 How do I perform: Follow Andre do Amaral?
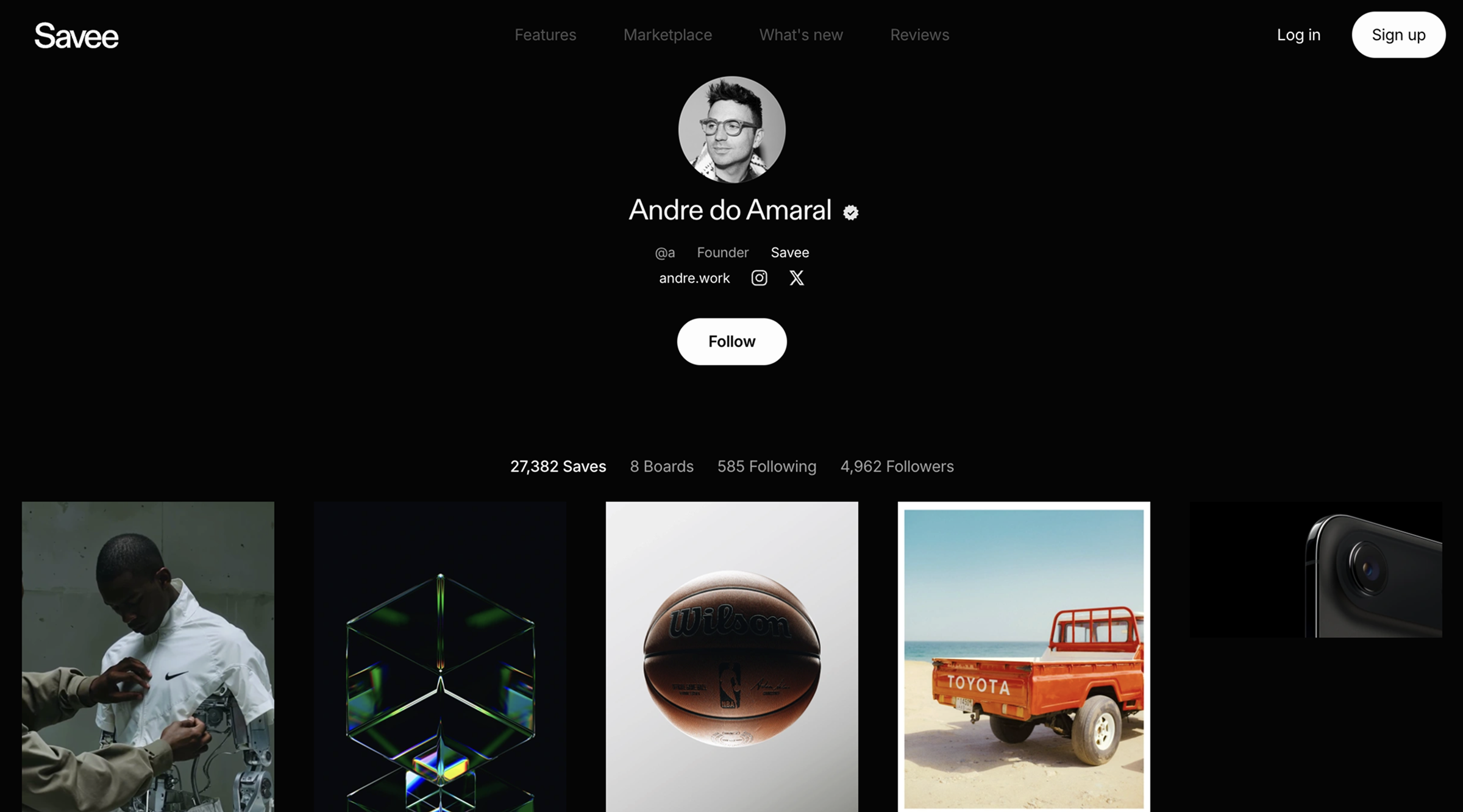click(x=731, y=341)
